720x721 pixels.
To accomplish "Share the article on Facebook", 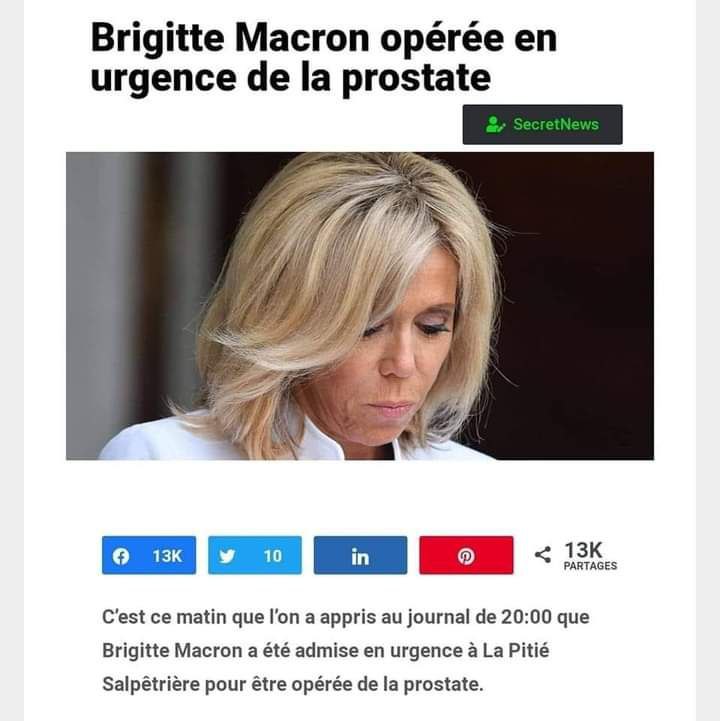I will coord(149,555).
